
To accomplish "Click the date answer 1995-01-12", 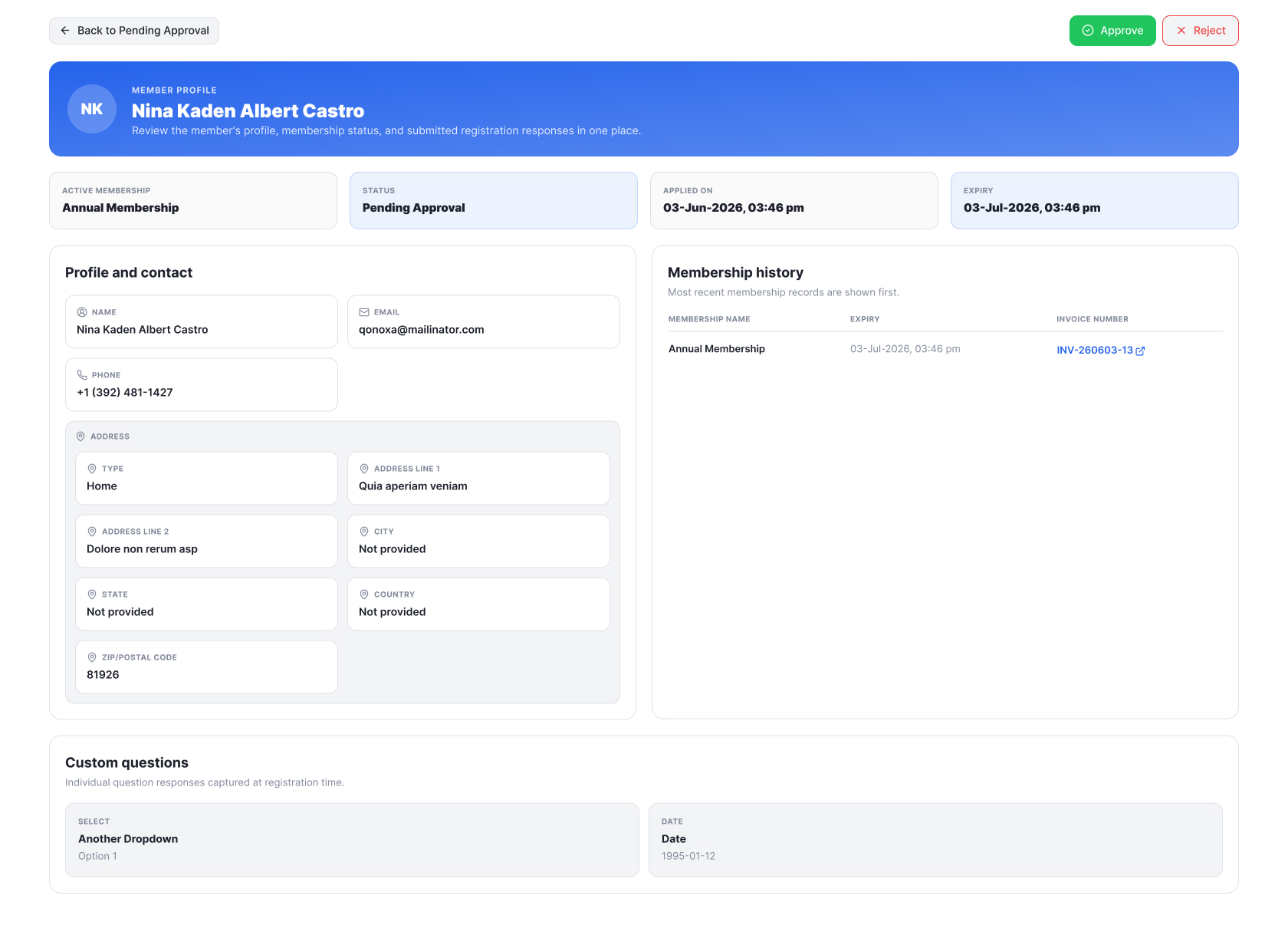I will [x=688, y=856].
